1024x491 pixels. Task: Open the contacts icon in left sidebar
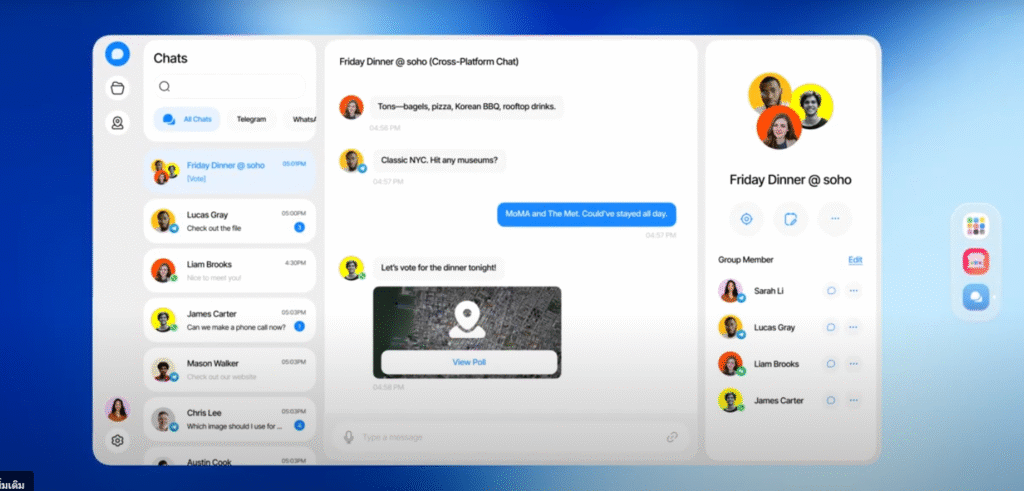118,123
